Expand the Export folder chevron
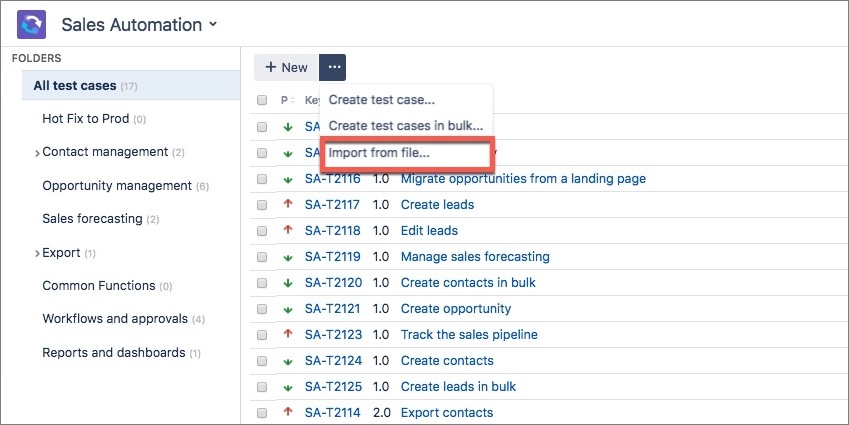Viewport: 849px width, 425px height. [37, 254]
